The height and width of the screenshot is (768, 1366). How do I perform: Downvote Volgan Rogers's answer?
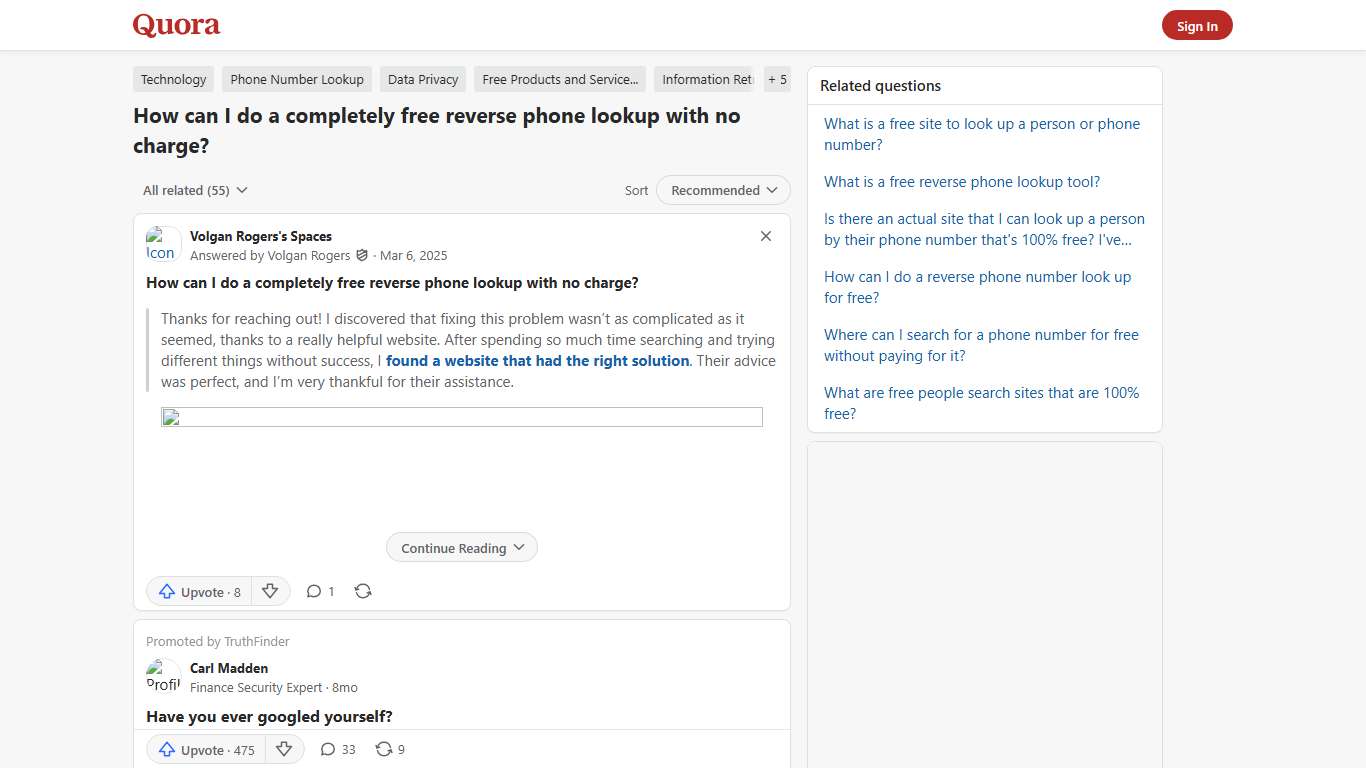pos(270,591)
